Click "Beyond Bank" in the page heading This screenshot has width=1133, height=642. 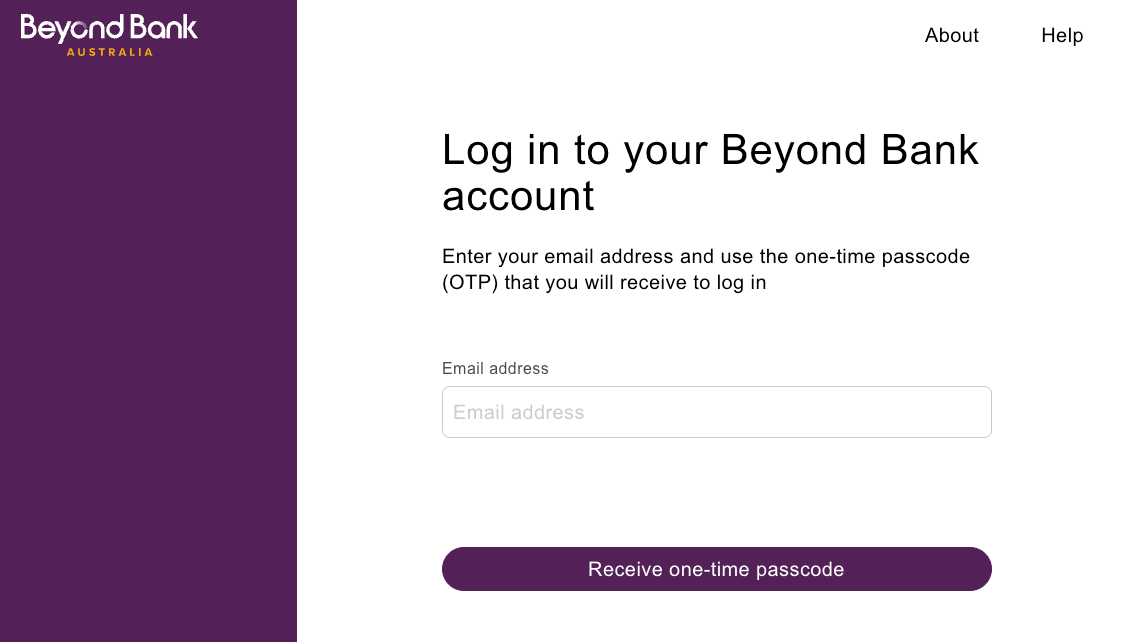coord(850,150)
